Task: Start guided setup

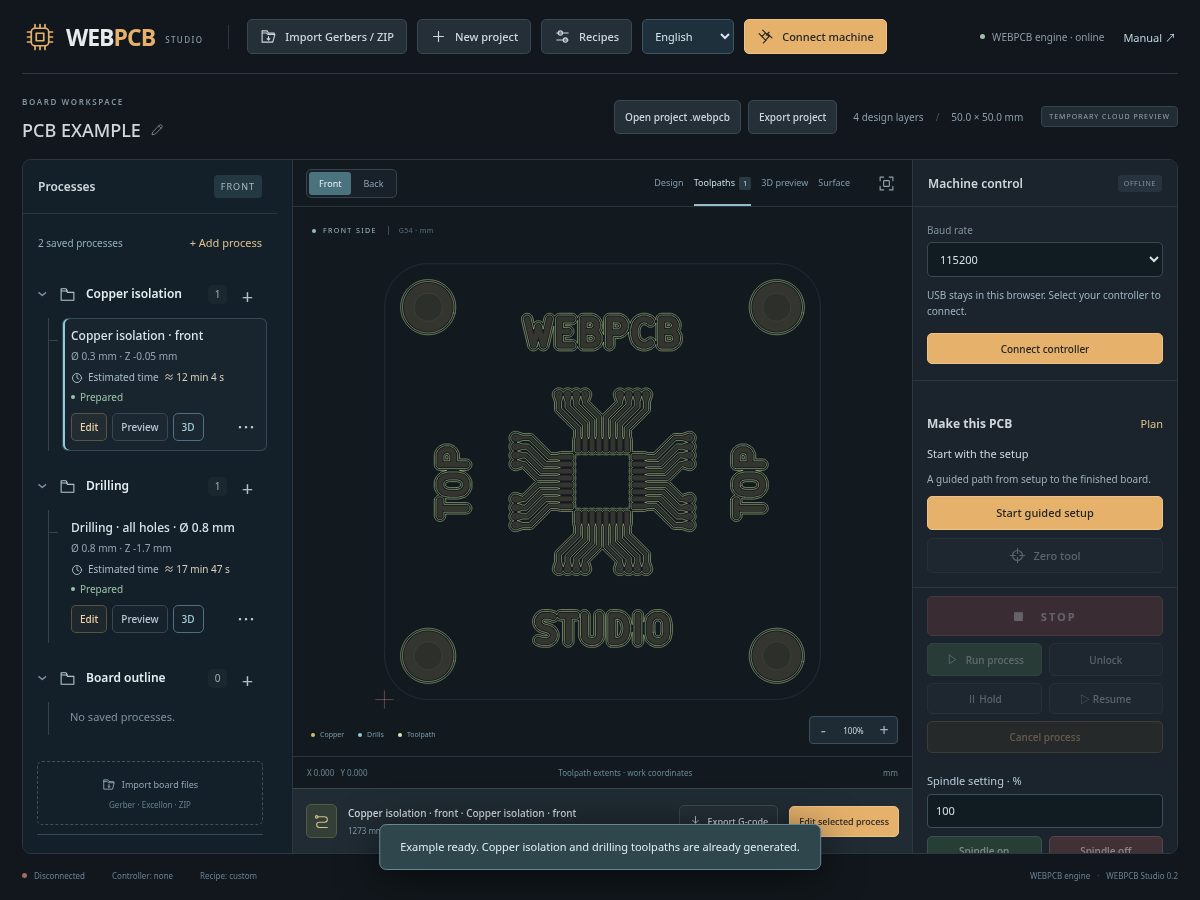Action: point(1045,513)
